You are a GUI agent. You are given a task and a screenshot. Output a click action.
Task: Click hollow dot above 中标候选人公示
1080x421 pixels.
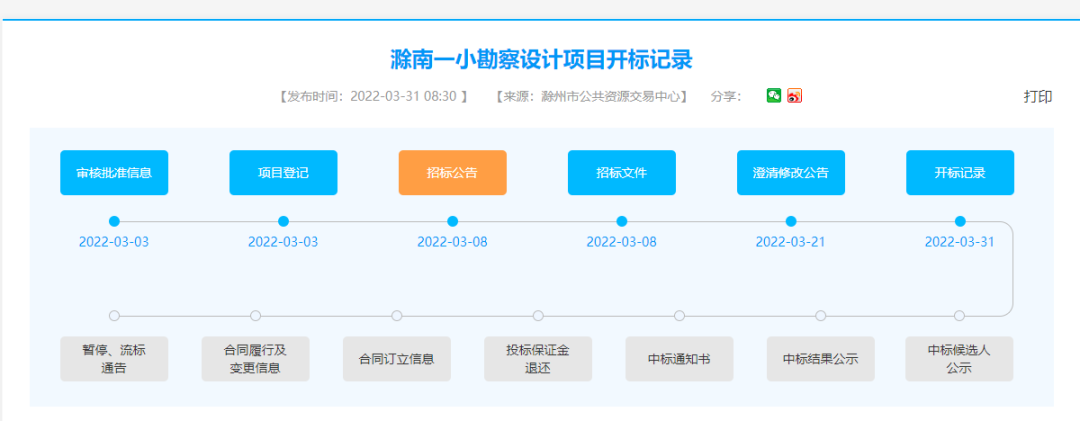coord(959,316)
